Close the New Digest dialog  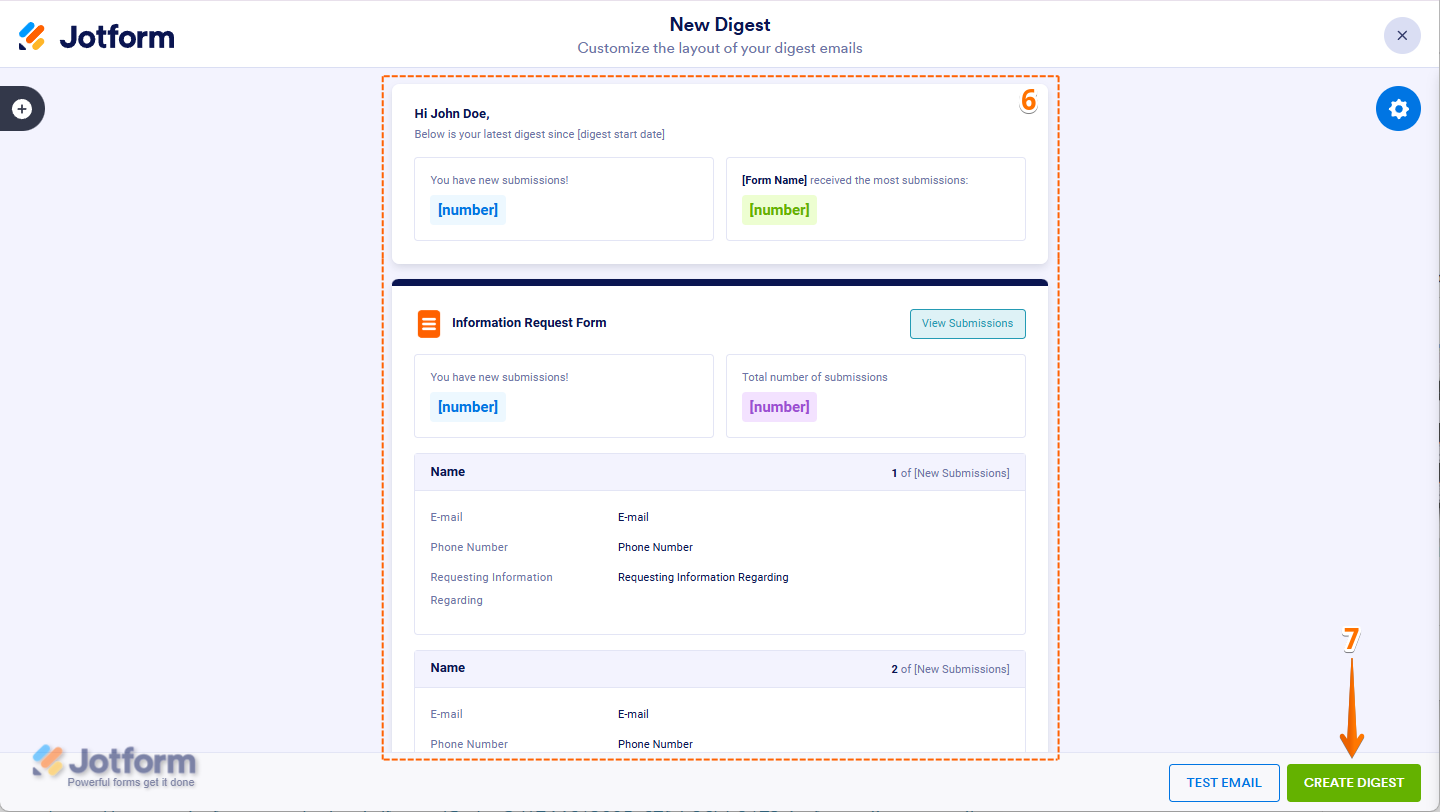click(1402, 36)
